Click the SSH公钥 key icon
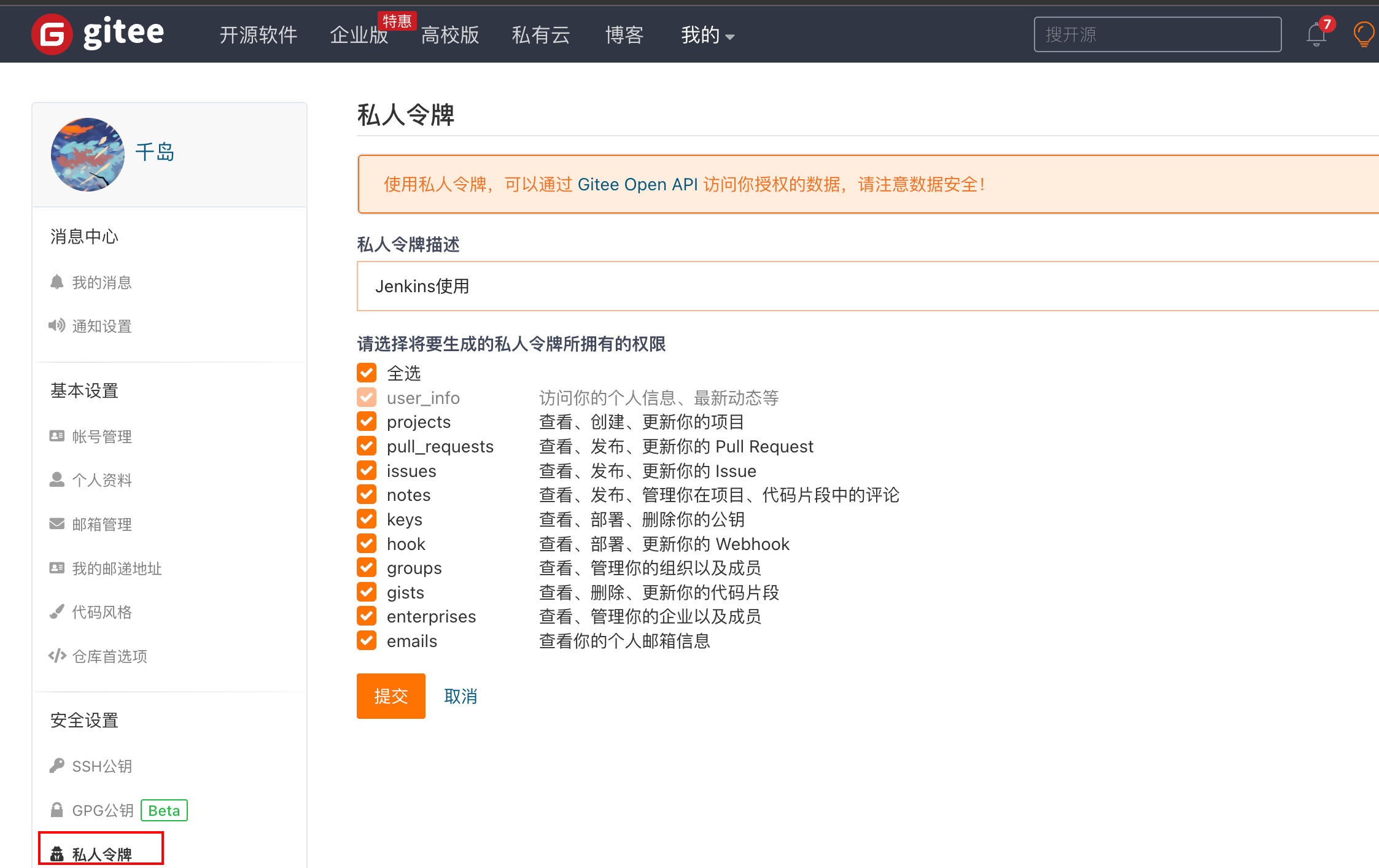Viewport: 1379px width, 868px height. coord(57,765)
